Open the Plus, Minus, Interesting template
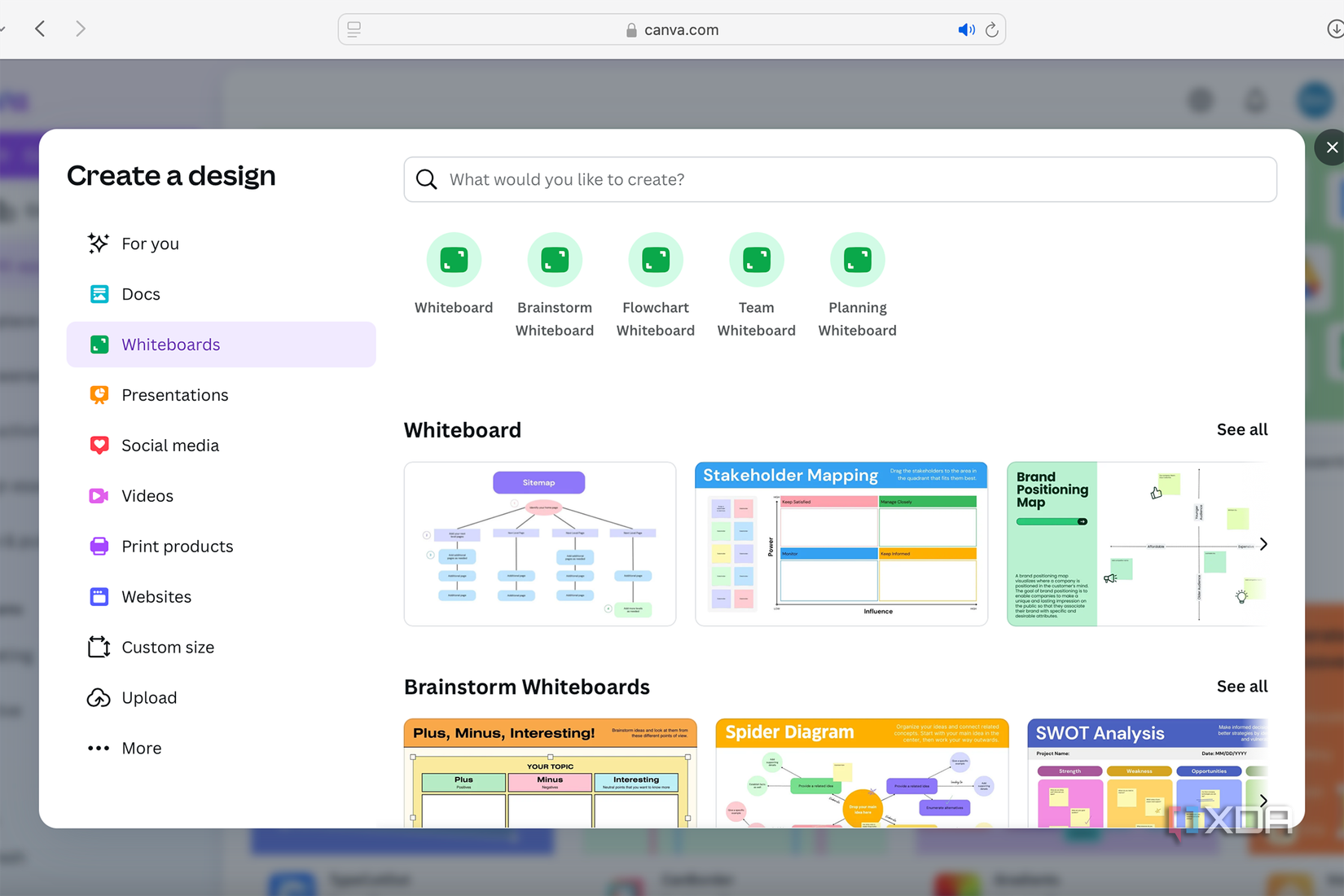 pyautogui.click(x=551, y=773)
